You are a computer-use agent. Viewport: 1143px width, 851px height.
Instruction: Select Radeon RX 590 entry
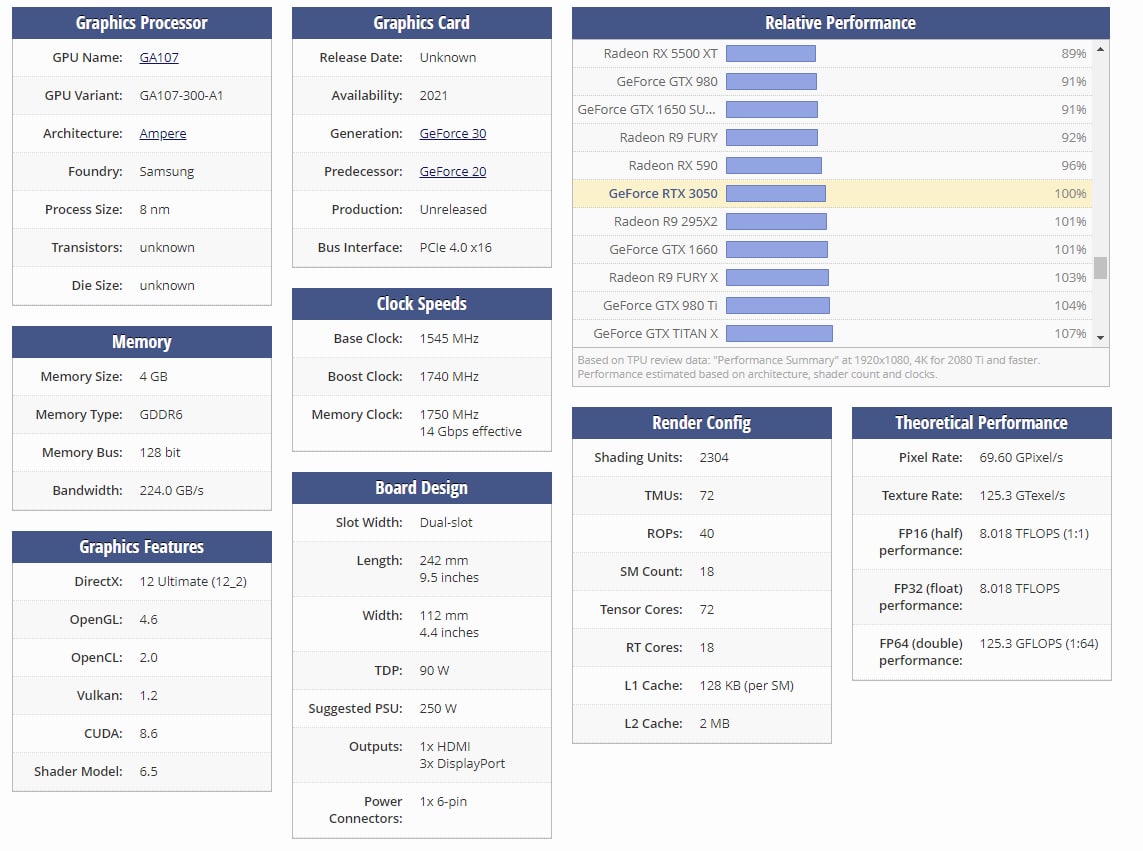[832, 166]
